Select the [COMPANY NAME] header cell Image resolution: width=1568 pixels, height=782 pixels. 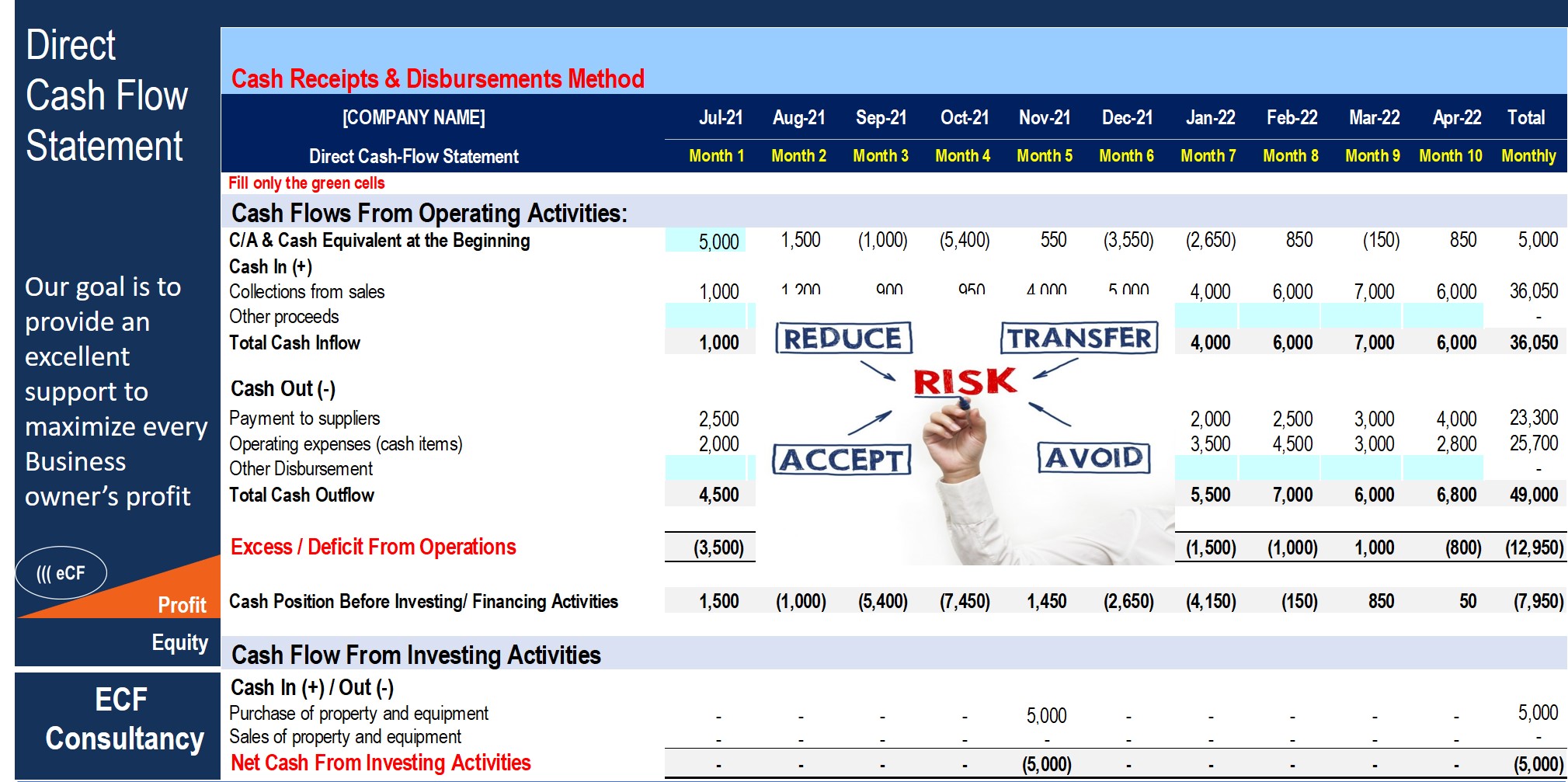click(x=414, y=117)
